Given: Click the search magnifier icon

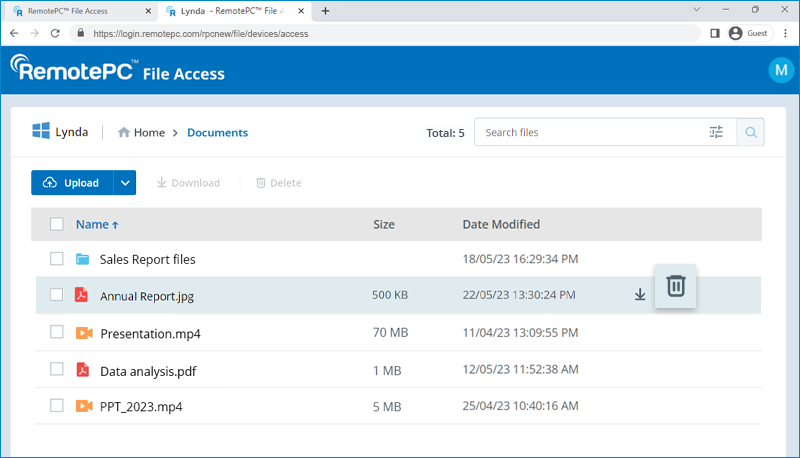Looking at the screenshot, I should [750, 132].
